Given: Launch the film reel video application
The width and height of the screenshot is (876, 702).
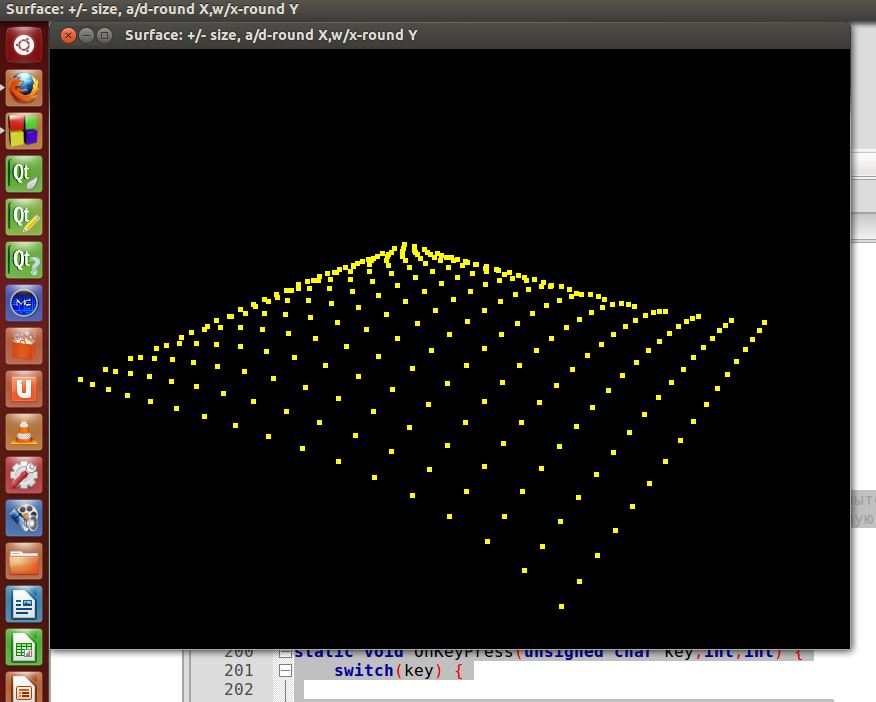Looking at the screenshot, I should tap(24, 518).
